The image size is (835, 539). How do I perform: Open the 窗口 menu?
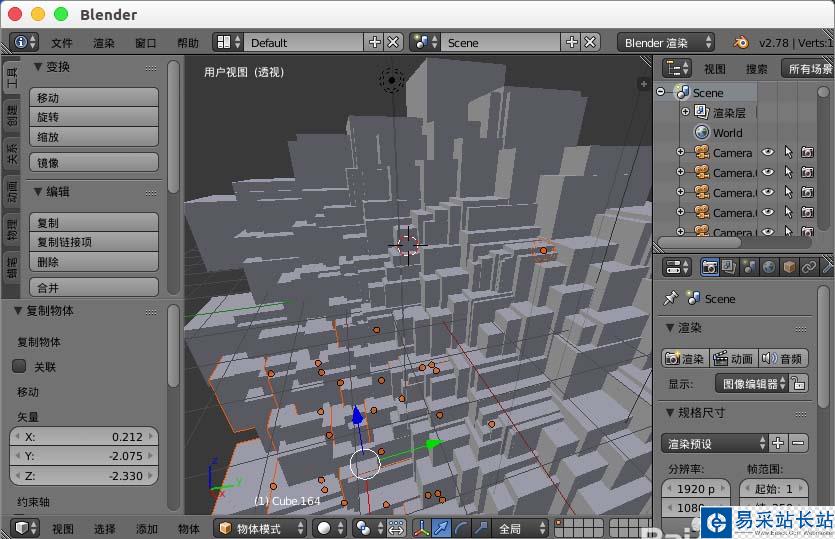point(146,43)
